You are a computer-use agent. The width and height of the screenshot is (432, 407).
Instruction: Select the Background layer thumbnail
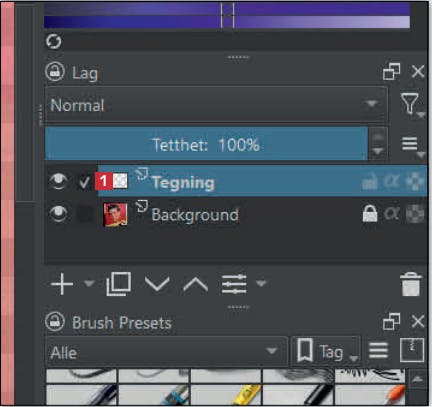[x=115, y=215]
